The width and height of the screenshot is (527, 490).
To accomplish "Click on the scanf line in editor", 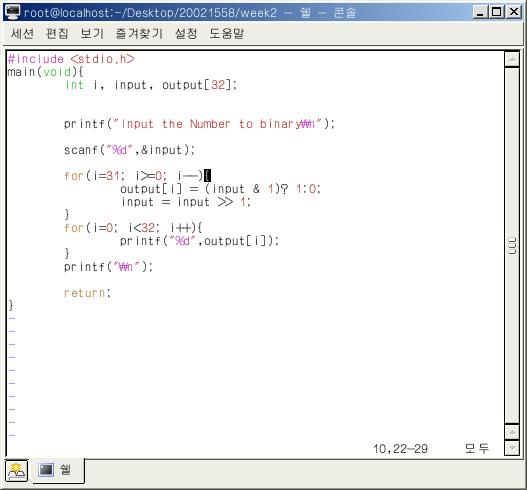I will click(129, 150).
